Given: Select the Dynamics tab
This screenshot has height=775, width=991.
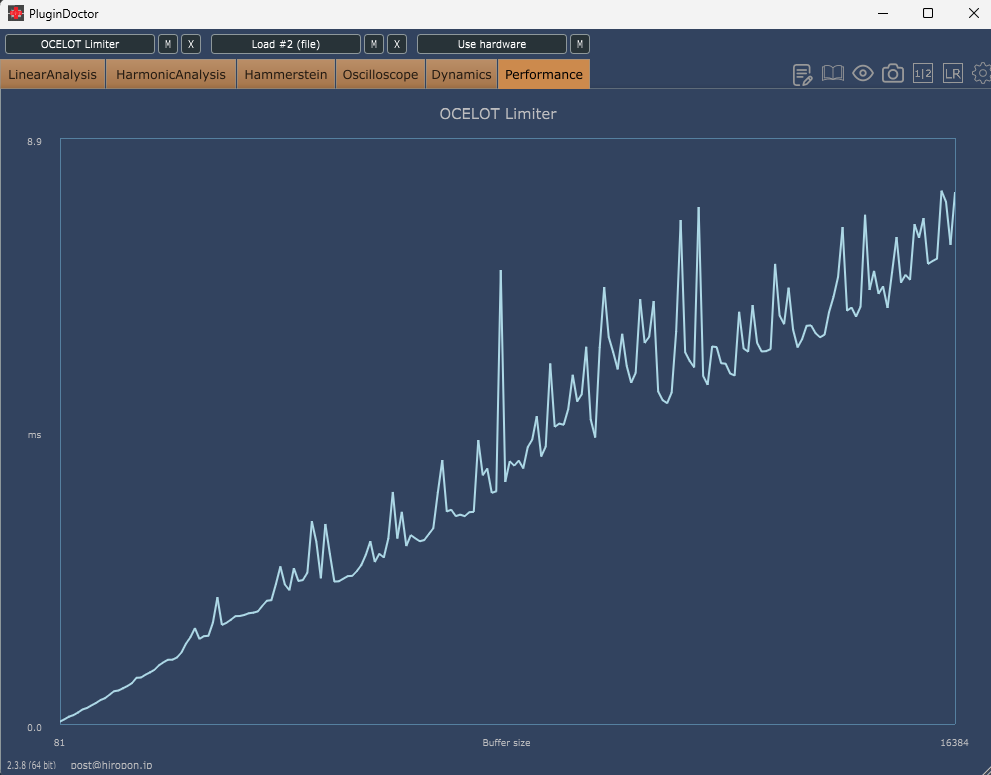Looking at the screenshot, I should [x=461, y=75].
